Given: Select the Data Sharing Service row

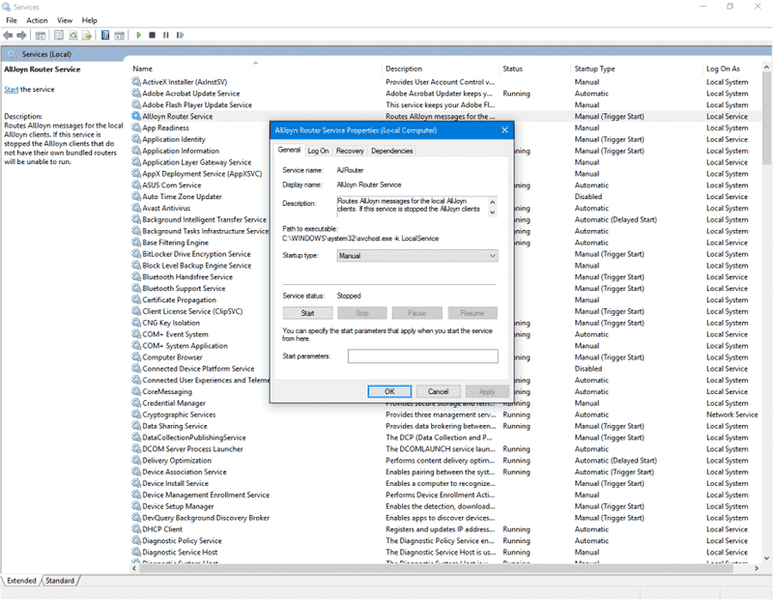Looking at the screenshot, I should (x=446, y=425).
